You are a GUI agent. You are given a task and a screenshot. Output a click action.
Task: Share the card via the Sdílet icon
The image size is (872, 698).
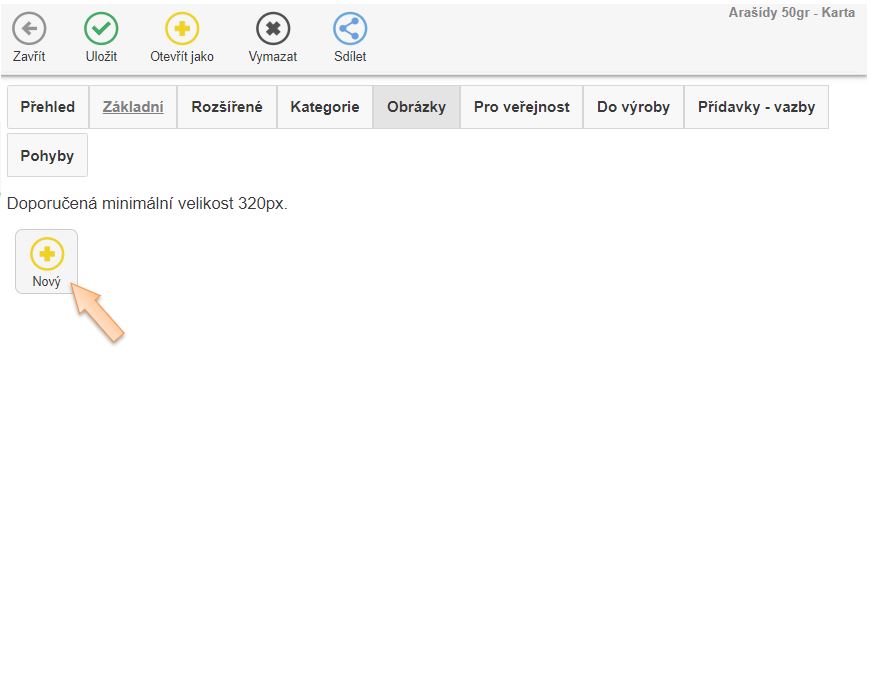pos(350,29)
